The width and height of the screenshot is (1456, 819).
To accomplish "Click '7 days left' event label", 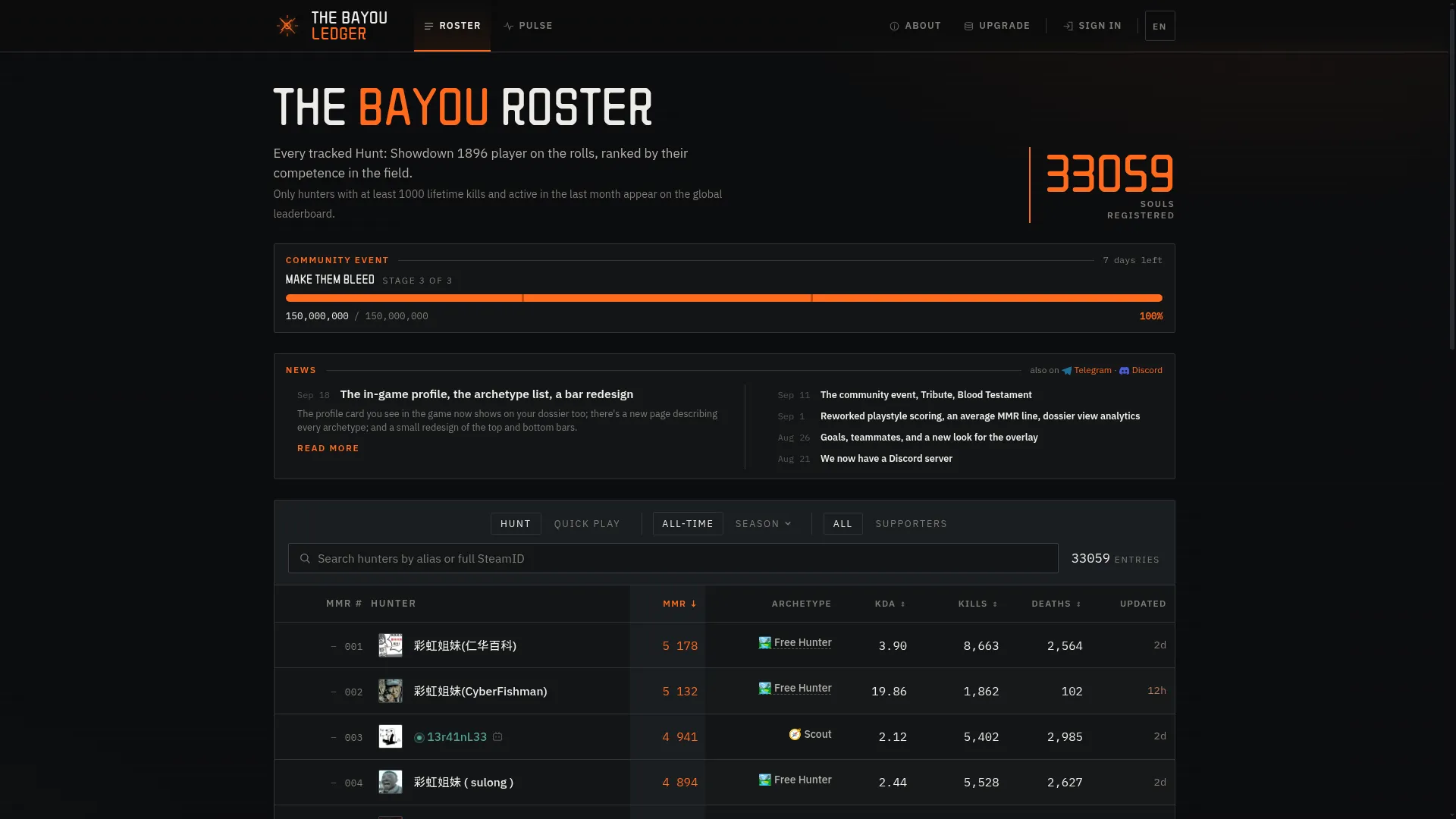I will coord(1132,260).
